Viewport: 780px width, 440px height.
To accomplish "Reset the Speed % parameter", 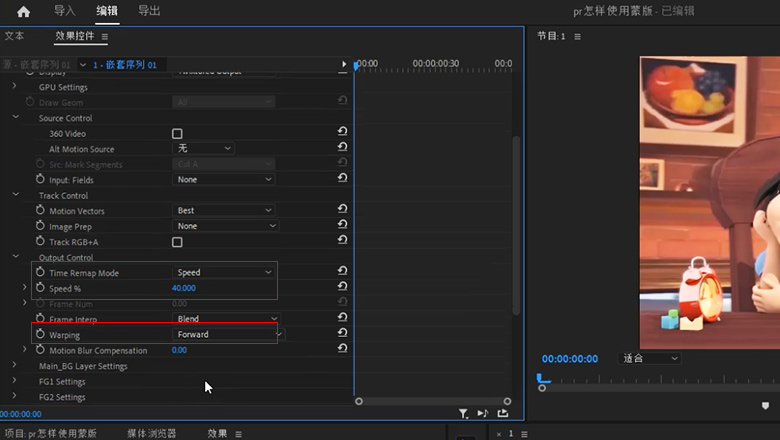I will coord(342,288).
